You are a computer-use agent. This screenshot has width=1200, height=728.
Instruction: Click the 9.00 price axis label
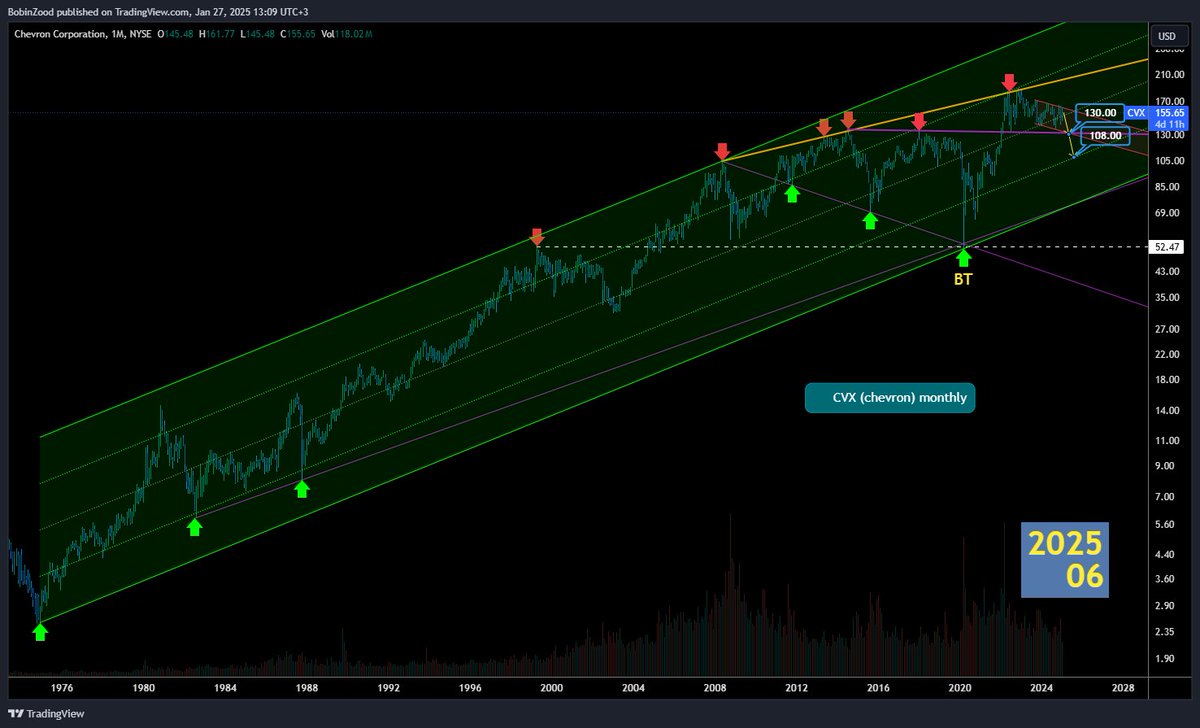[1165, 466]
